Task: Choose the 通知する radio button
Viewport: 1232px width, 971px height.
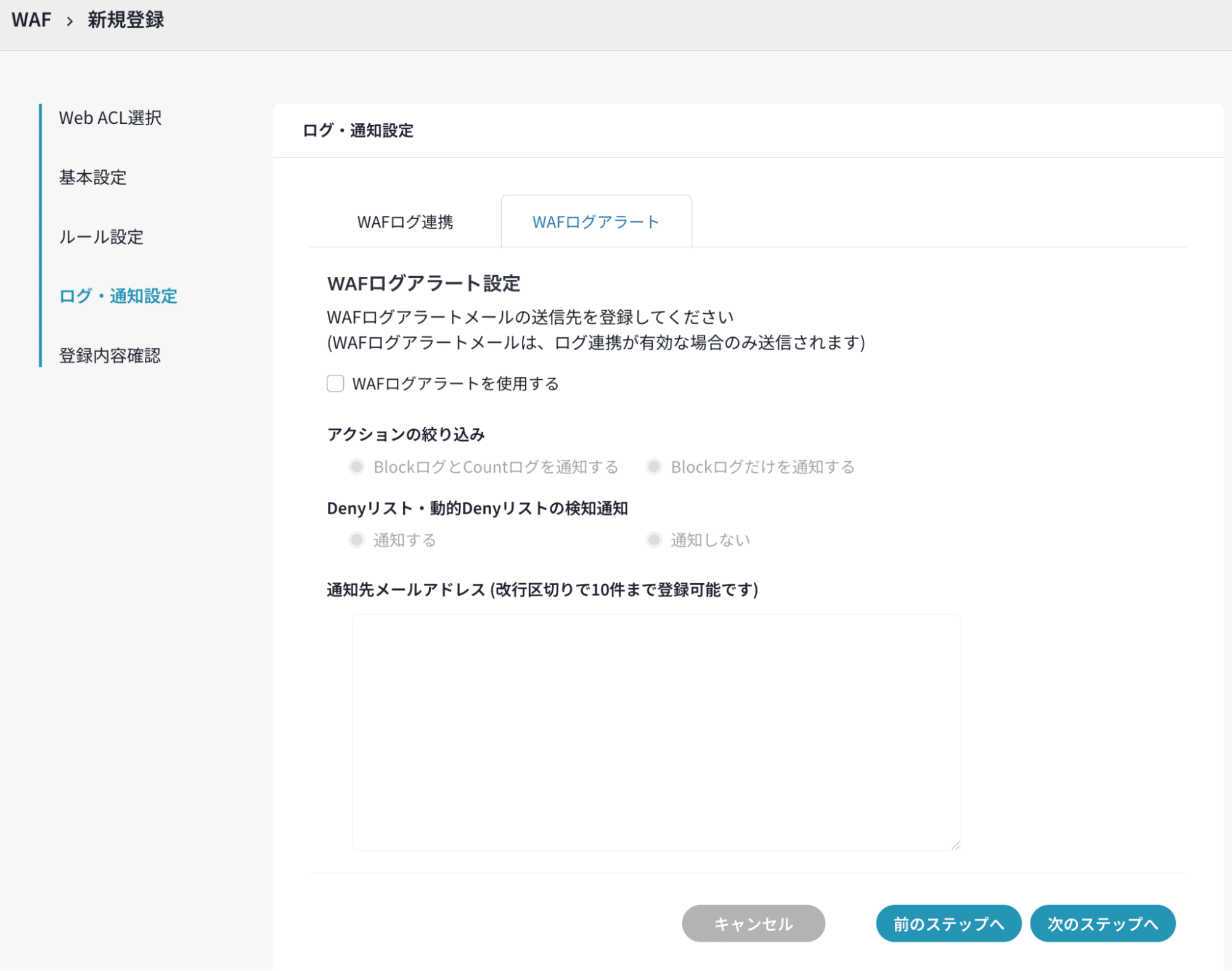Action: pyautogui.click(x=356, y=540)
